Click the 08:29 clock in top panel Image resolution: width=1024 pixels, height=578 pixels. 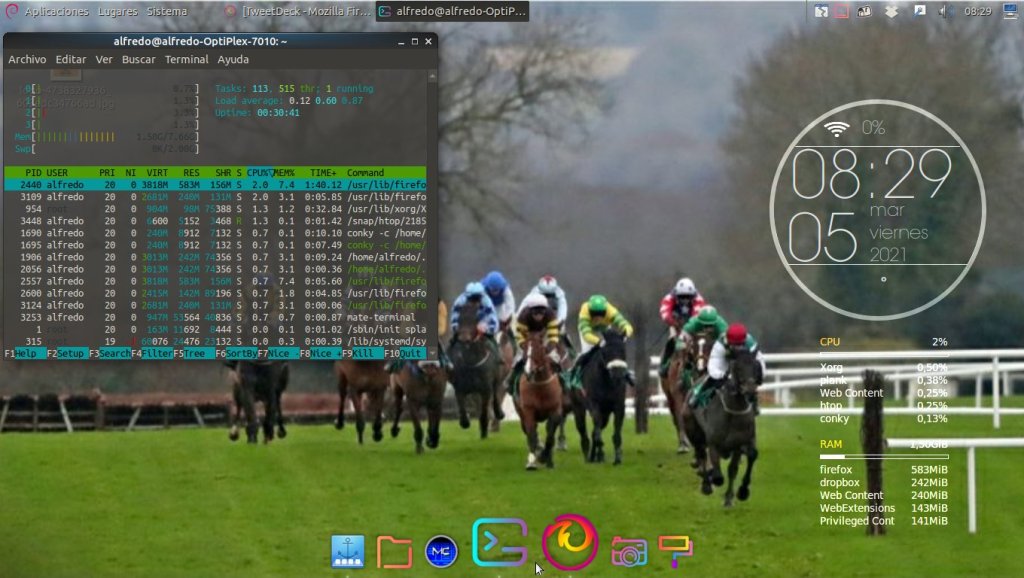(977, 12)
